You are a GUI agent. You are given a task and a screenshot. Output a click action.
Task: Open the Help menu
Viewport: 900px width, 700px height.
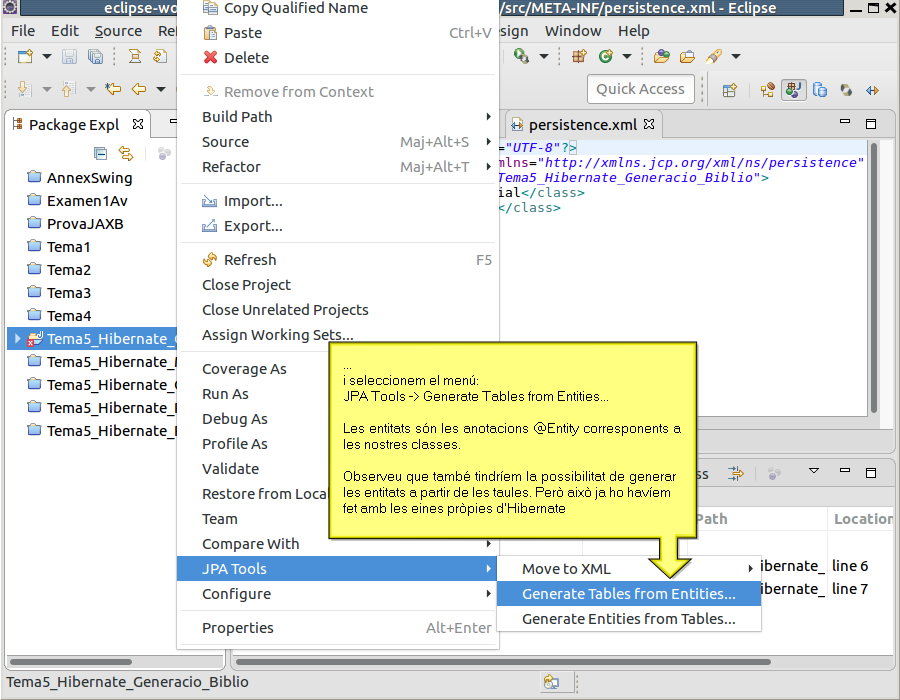pyautogui.click(x=634, y=31)
